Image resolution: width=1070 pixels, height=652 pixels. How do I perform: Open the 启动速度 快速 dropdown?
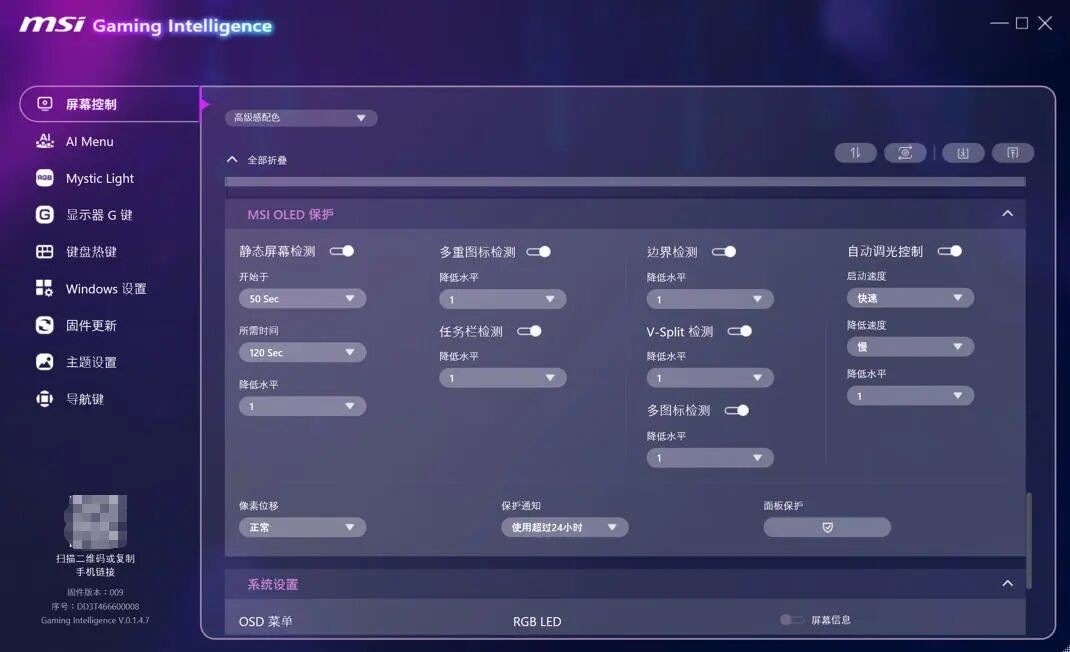pyautogui.click(x=910, y=298)
